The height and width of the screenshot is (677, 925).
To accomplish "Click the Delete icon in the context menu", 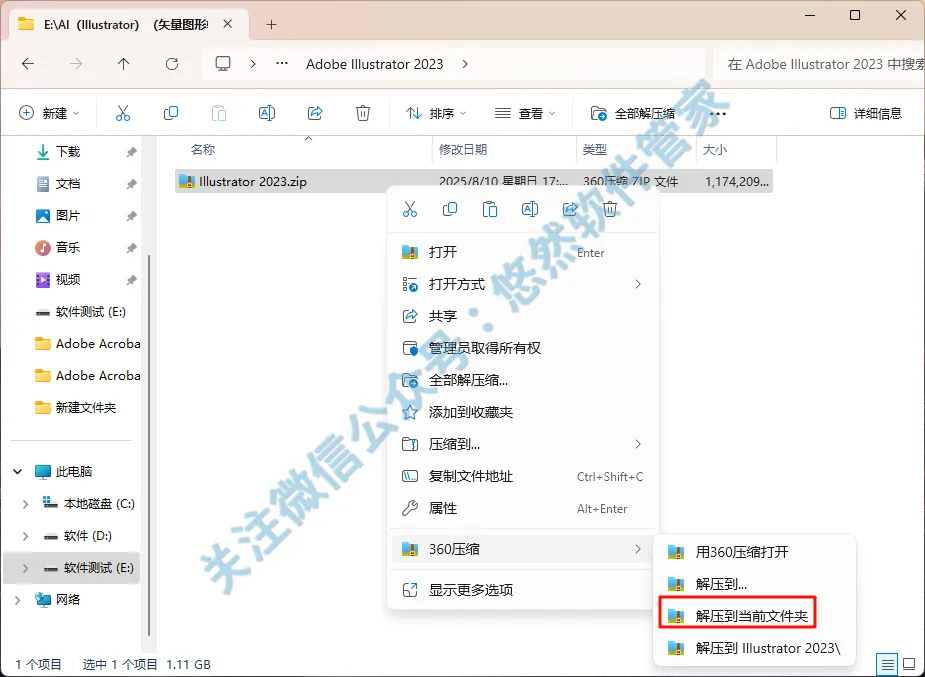I will tap(610, 209).
